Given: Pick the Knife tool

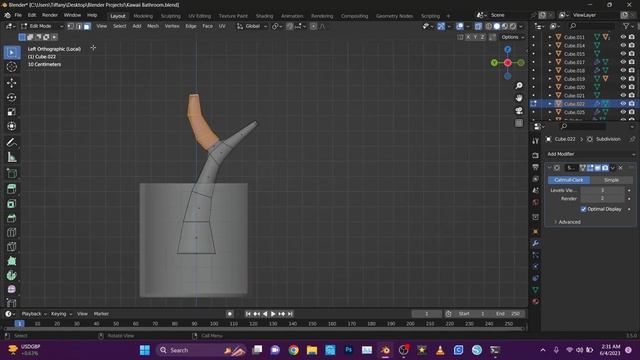Looking at the screenshot, I should coord(11,247).
